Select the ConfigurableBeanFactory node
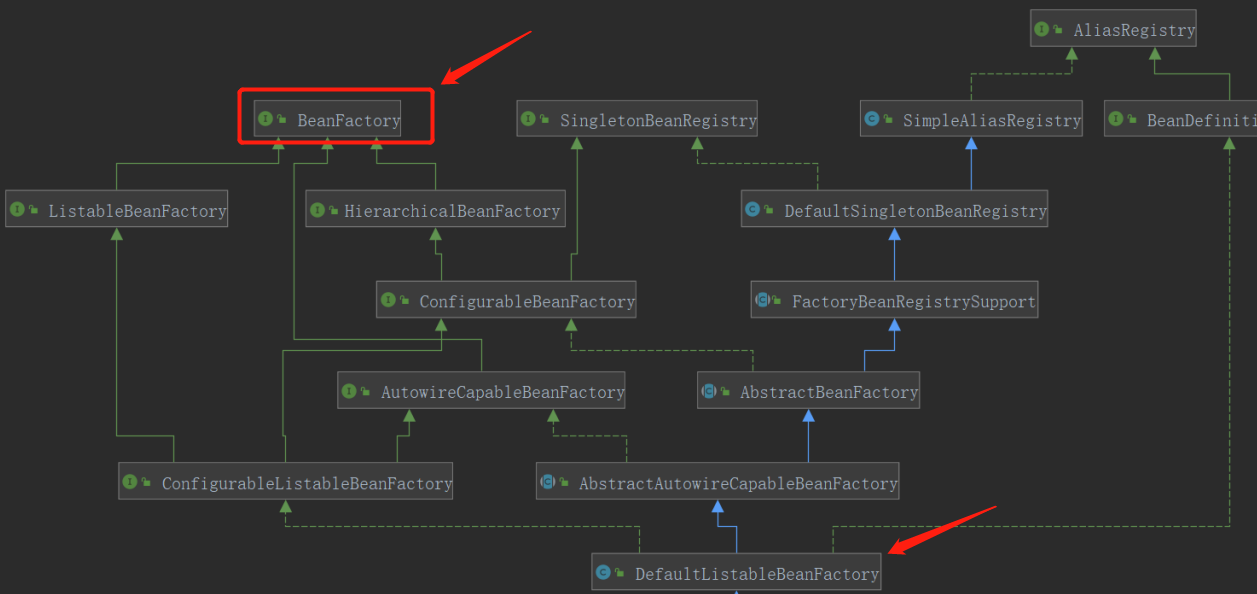Viewport: 1257px width, 594px height. (506, 301)
